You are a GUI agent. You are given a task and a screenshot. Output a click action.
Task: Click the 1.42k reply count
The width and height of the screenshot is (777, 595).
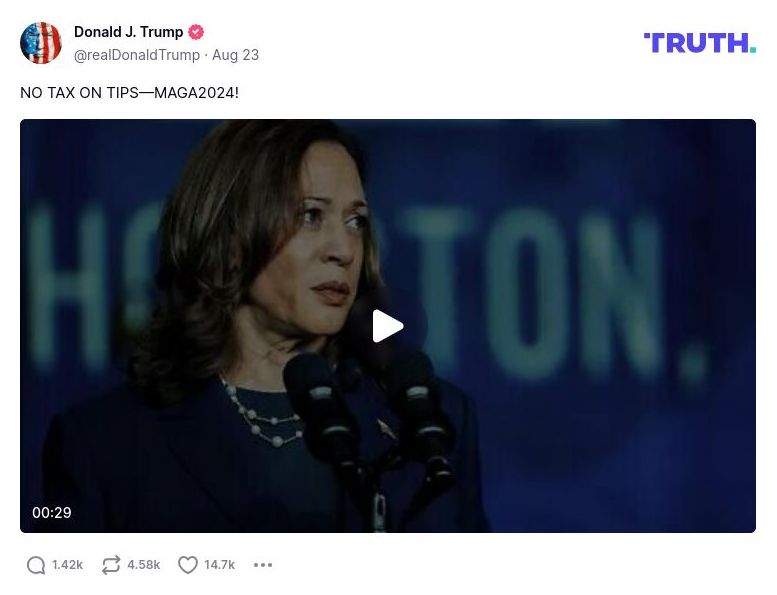coord(67,565)
